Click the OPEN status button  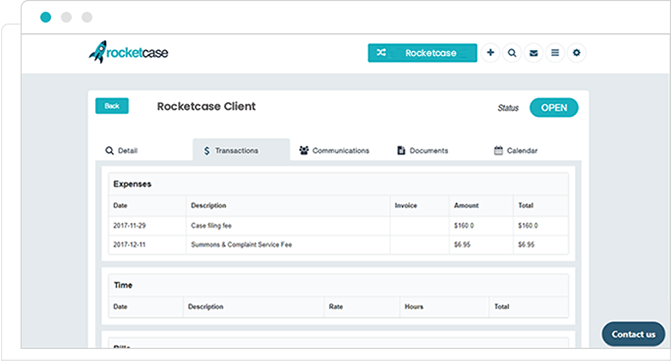pos(554,108)
